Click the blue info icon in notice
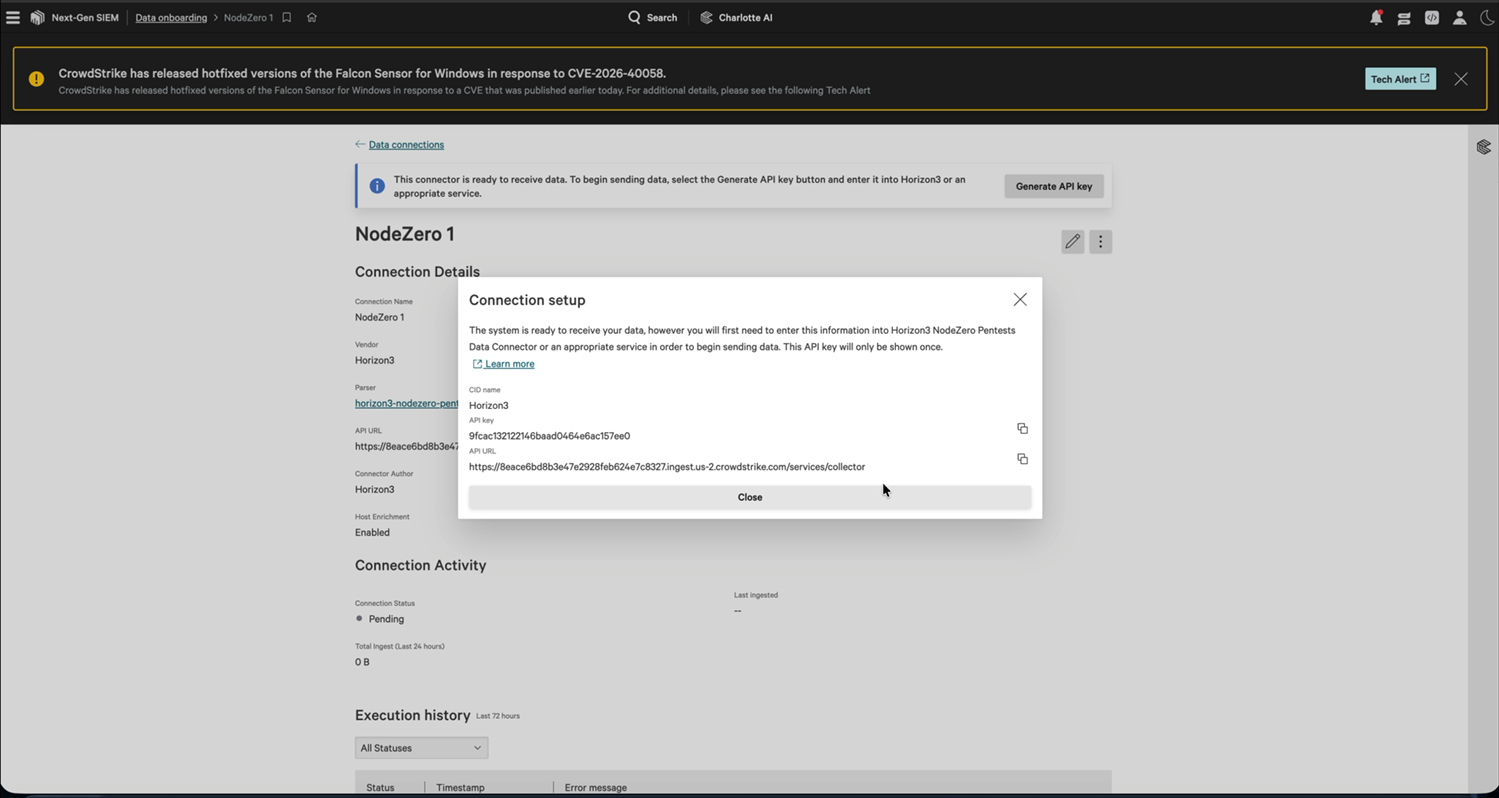This screenshot has width=1499, height=798. [377, 186]
